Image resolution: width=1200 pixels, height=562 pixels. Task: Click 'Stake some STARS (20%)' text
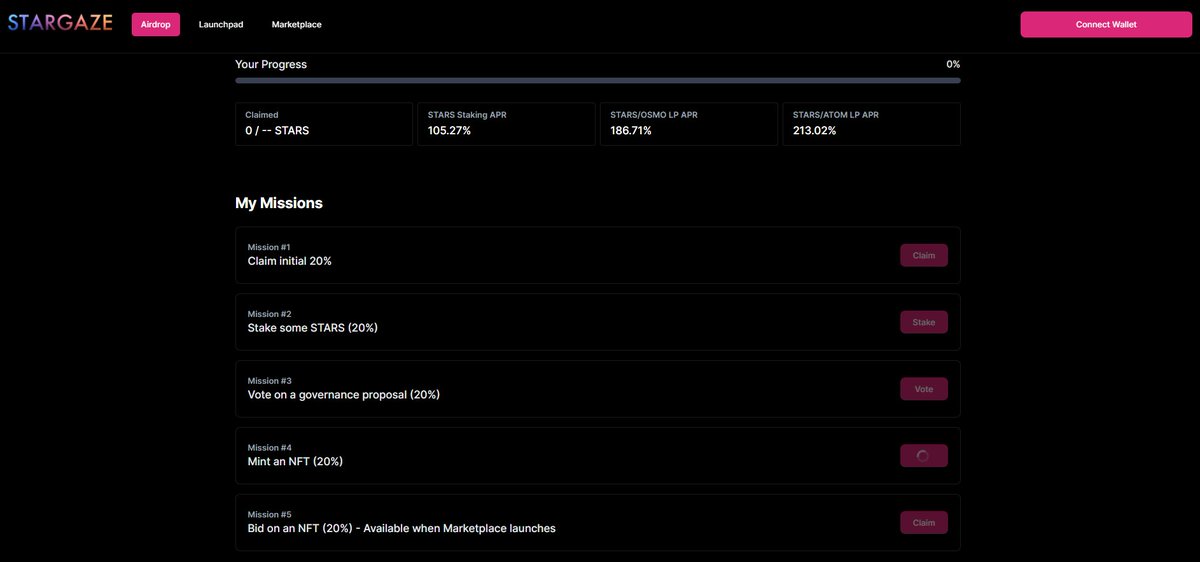[313, 328]
